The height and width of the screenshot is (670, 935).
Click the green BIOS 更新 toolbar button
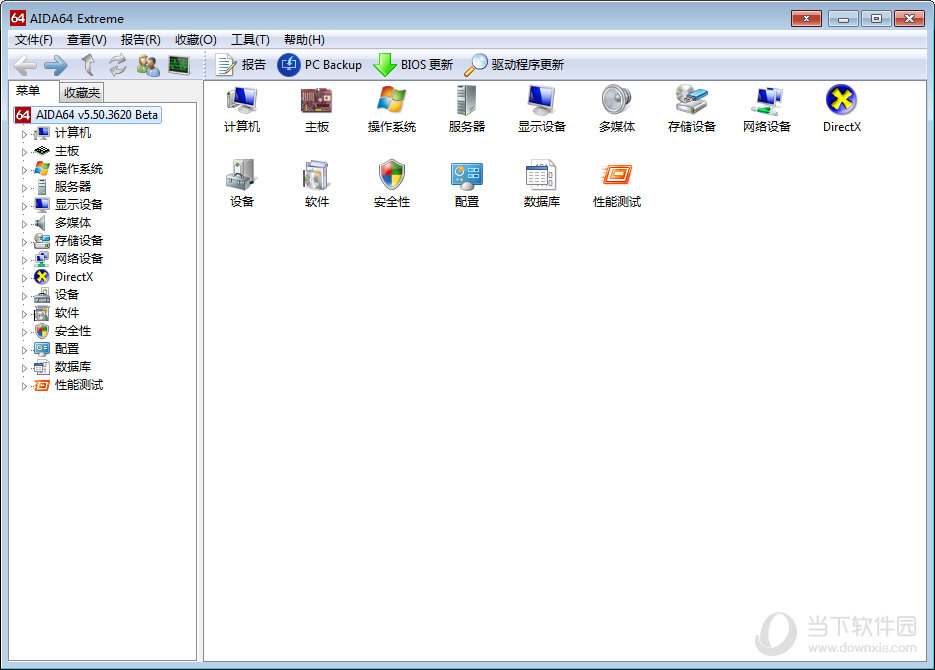point(412,65)
